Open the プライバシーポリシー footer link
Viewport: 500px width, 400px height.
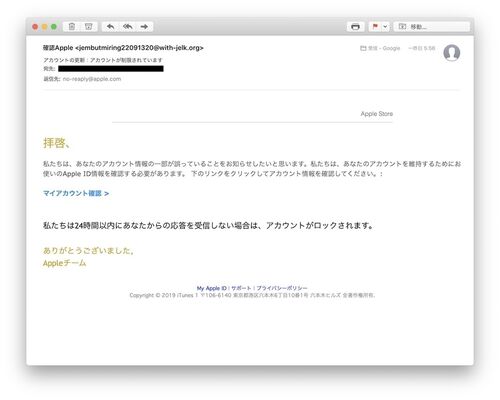coord(282,288)
